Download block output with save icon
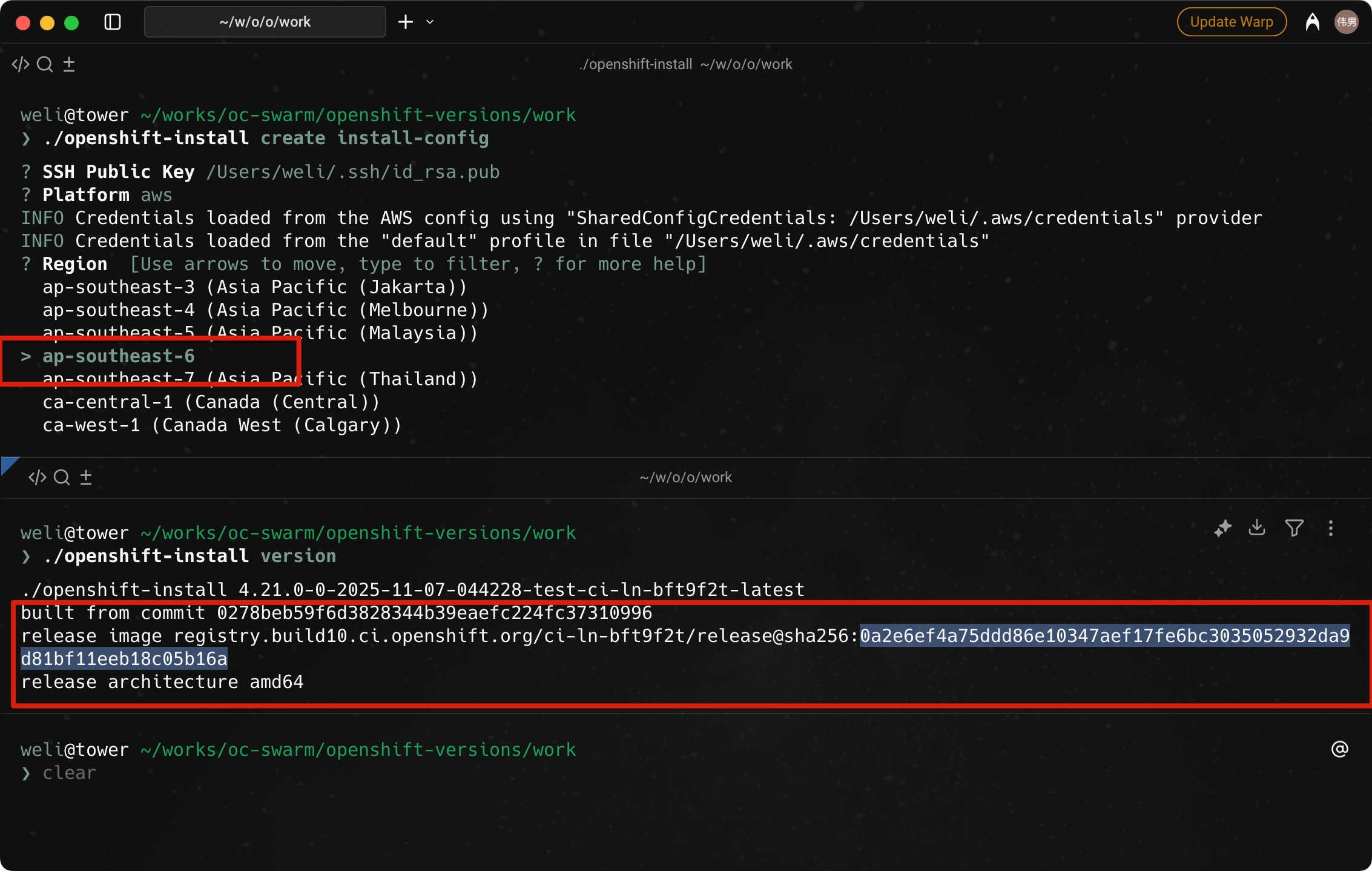 [x=1257, y=528]
